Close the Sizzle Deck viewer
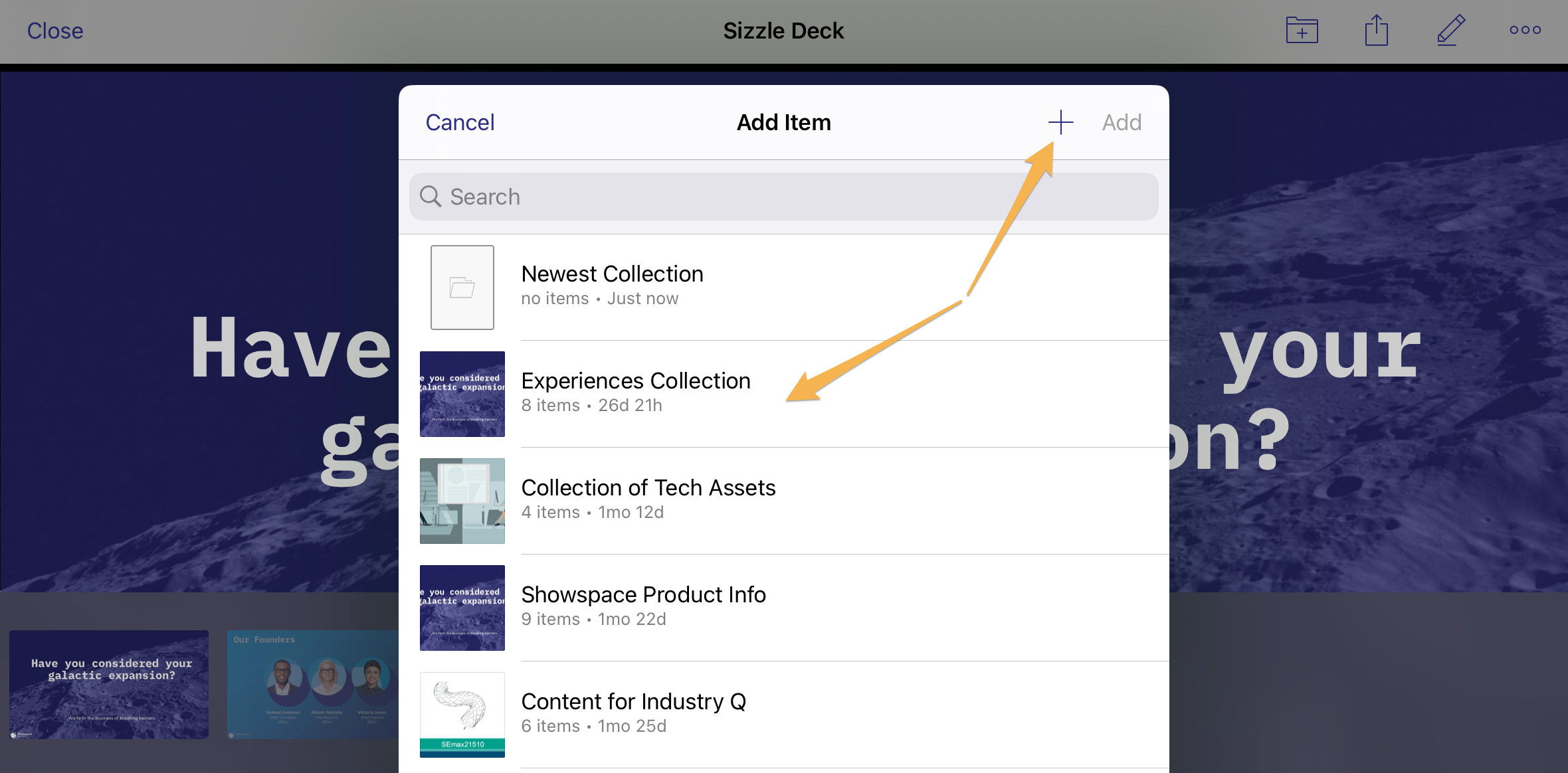 tap(54, 31)
